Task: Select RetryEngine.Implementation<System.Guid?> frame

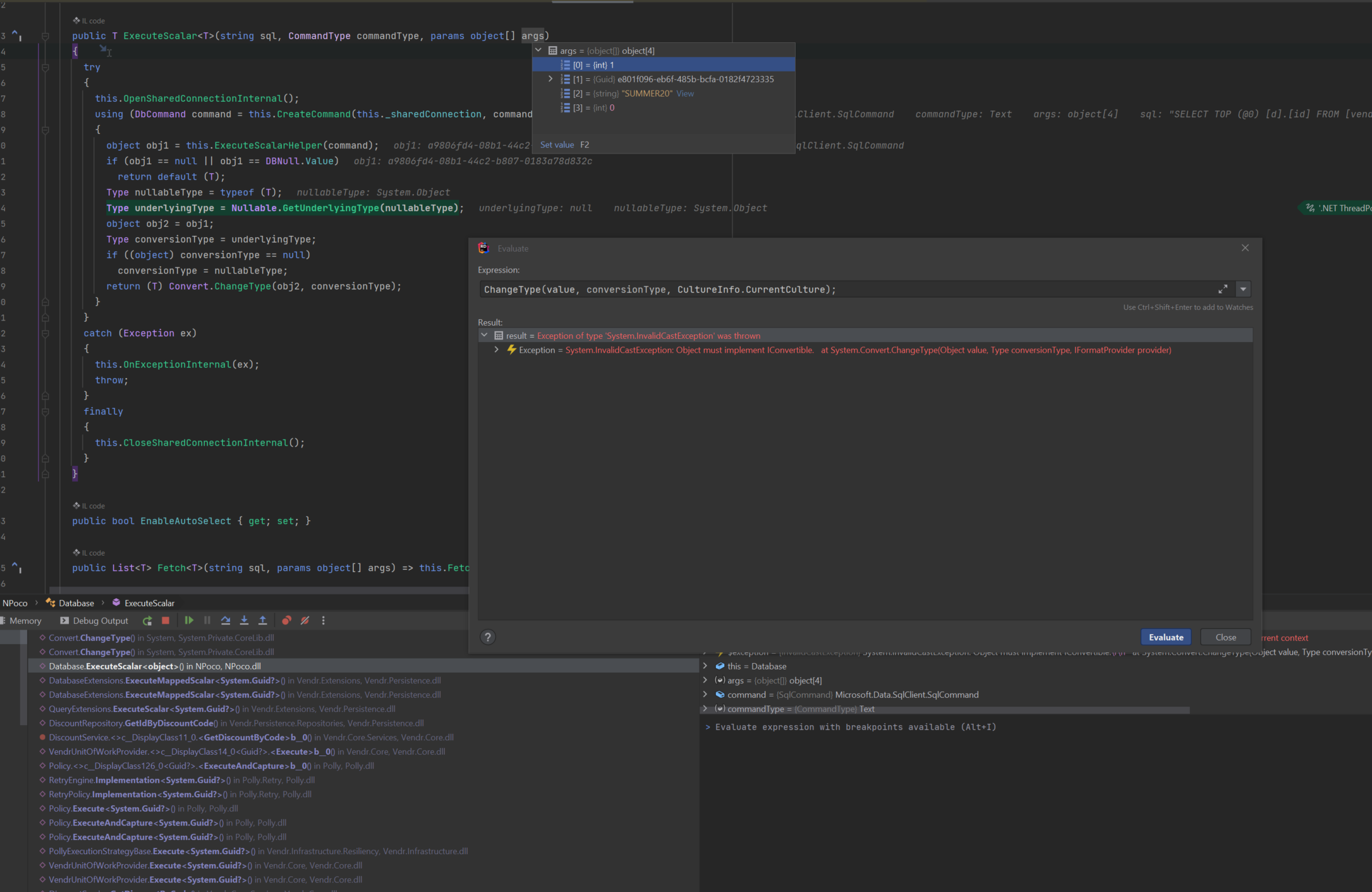Action: (x=364, y=779)
